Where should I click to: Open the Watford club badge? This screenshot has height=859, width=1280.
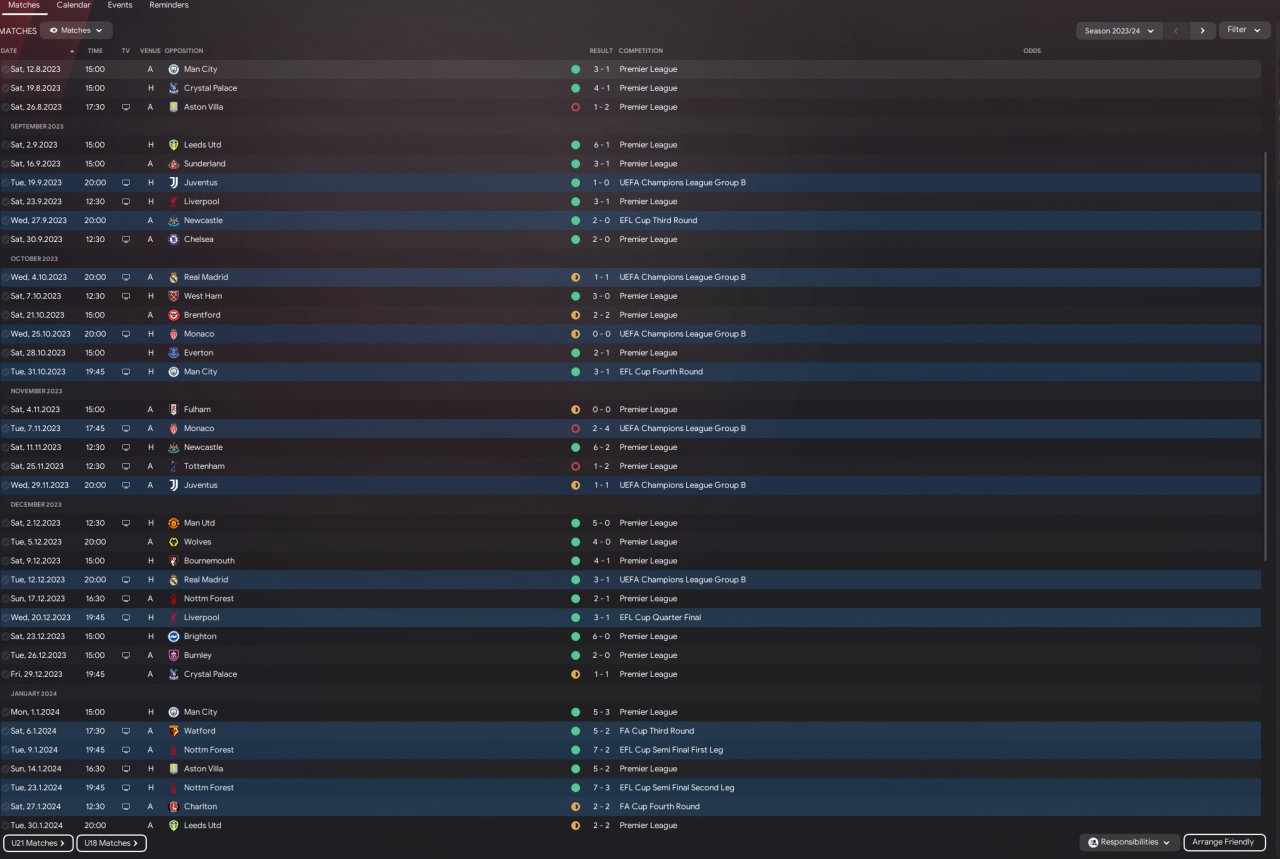(x=173, y=731)
